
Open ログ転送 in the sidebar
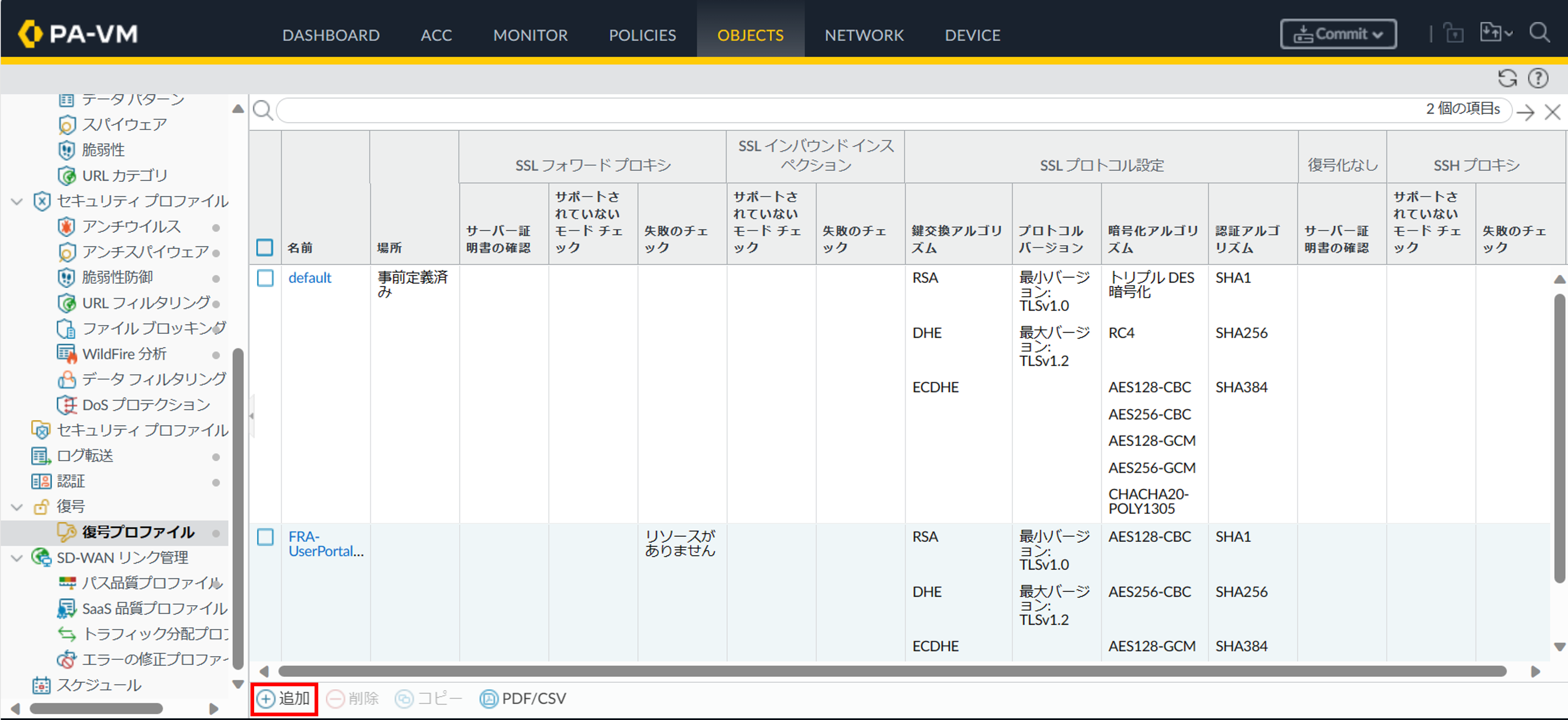click(84, 455)
